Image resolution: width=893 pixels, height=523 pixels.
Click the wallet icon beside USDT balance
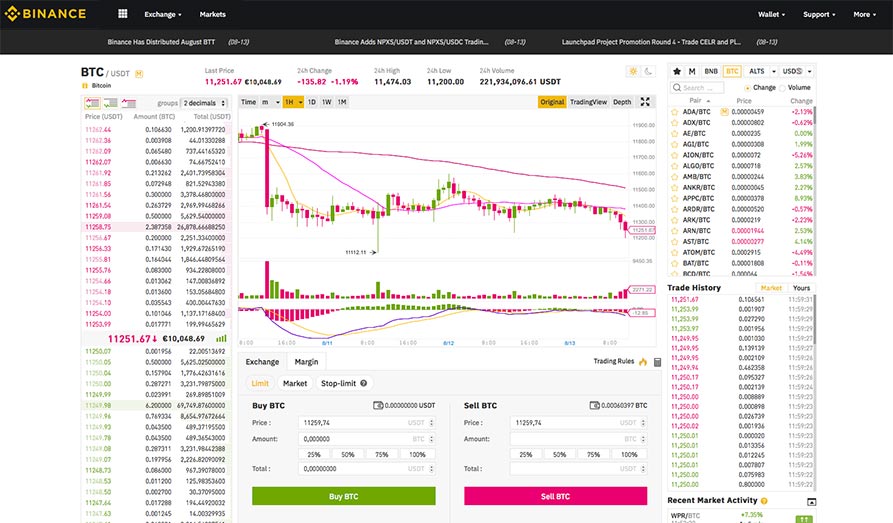pos(378,406)
